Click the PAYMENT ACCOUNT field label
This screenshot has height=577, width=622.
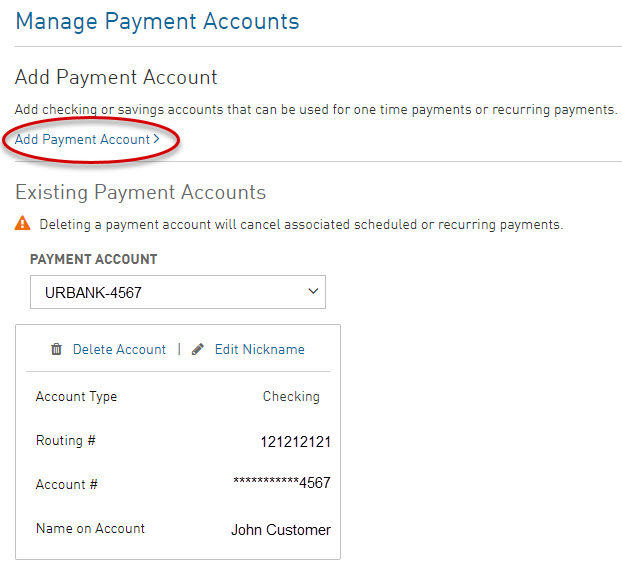[x=93, y=259]
